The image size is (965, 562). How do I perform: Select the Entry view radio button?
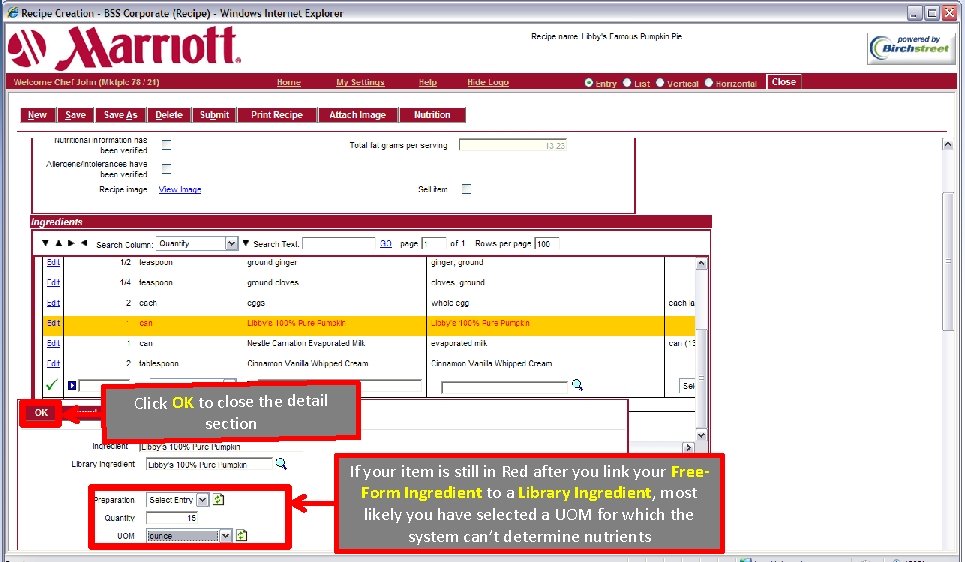click(589, 82)
